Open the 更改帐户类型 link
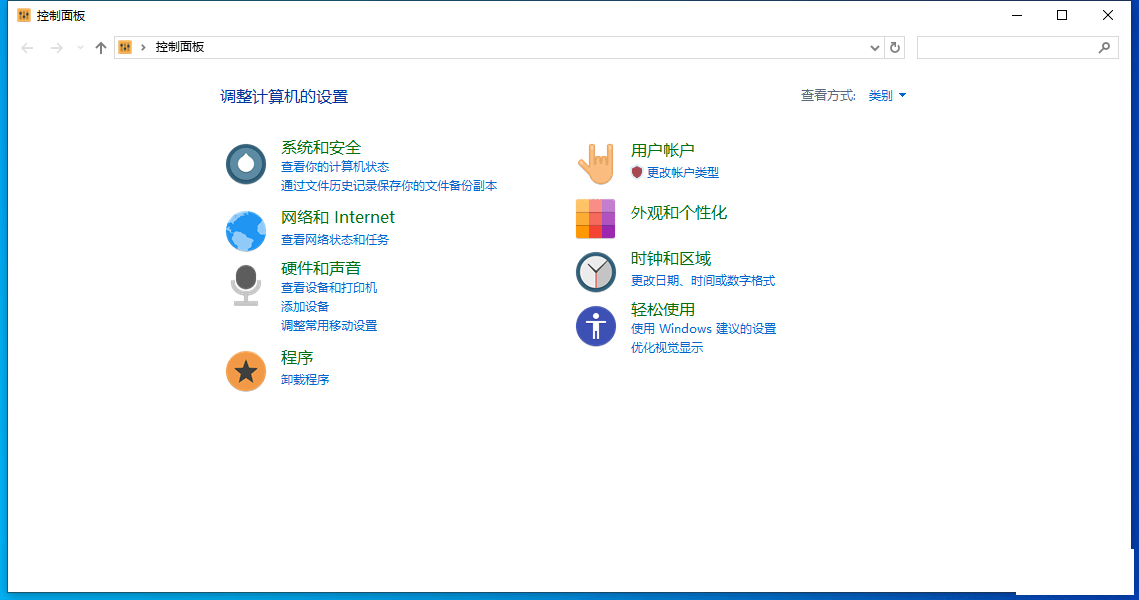The image size is (1139, 600). [682, 173]
